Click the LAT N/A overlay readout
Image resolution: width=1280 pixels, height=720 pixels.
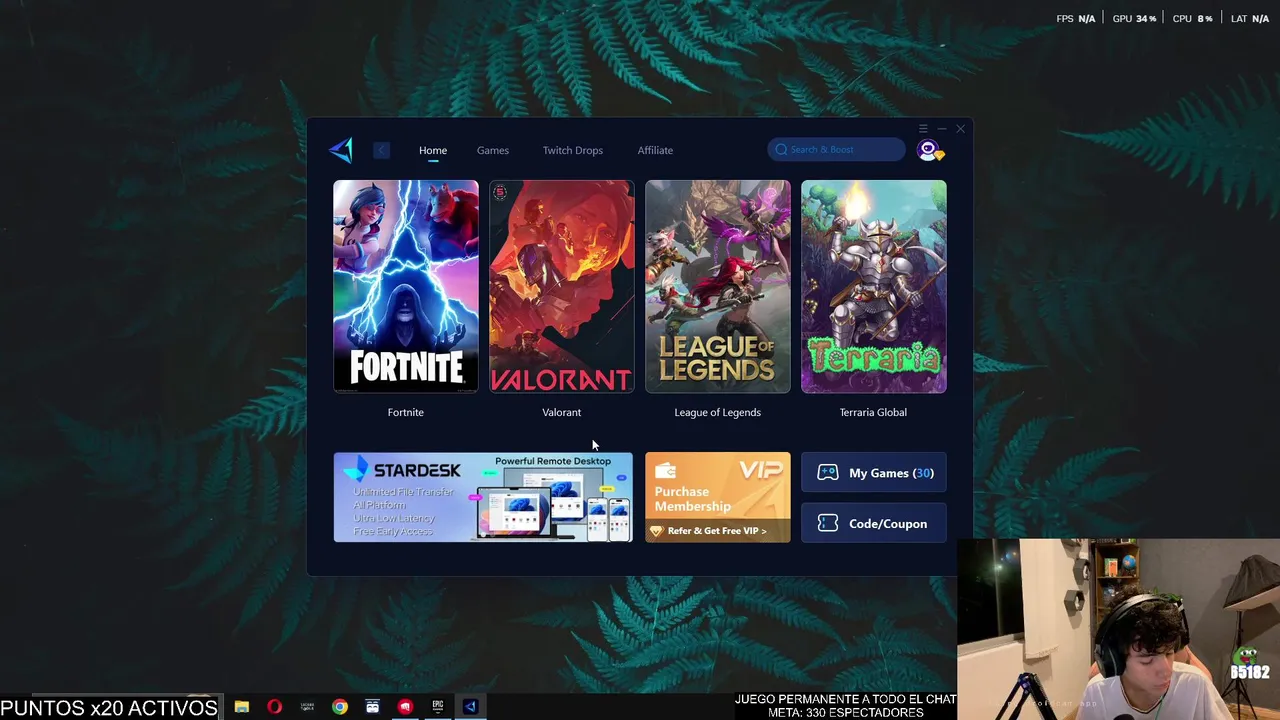[1250, 19]
